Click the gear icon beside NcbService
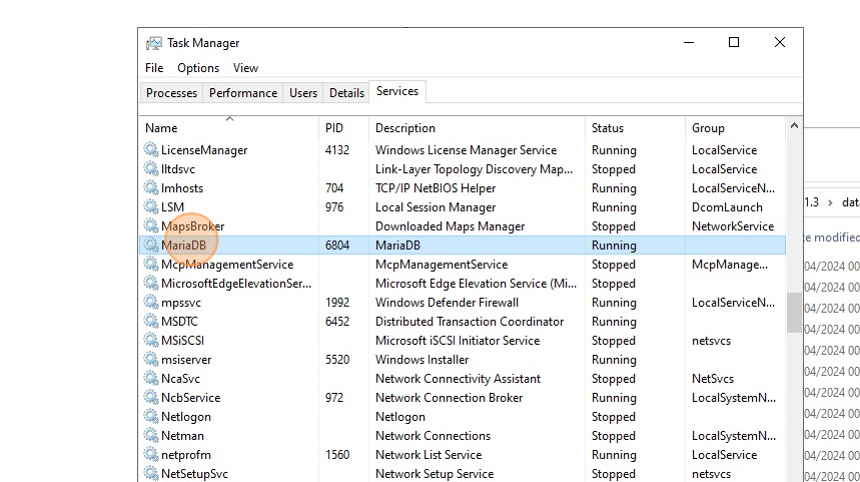This screenshot has height=482, width=860. pos(151,397)
